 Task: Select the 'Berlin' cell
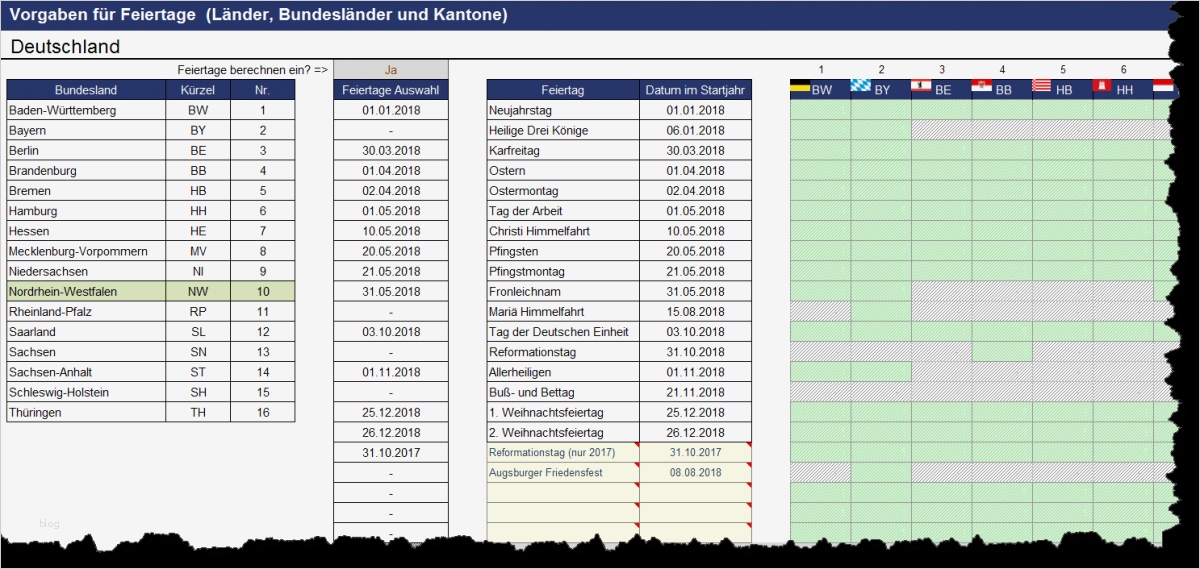coord(86,150)
